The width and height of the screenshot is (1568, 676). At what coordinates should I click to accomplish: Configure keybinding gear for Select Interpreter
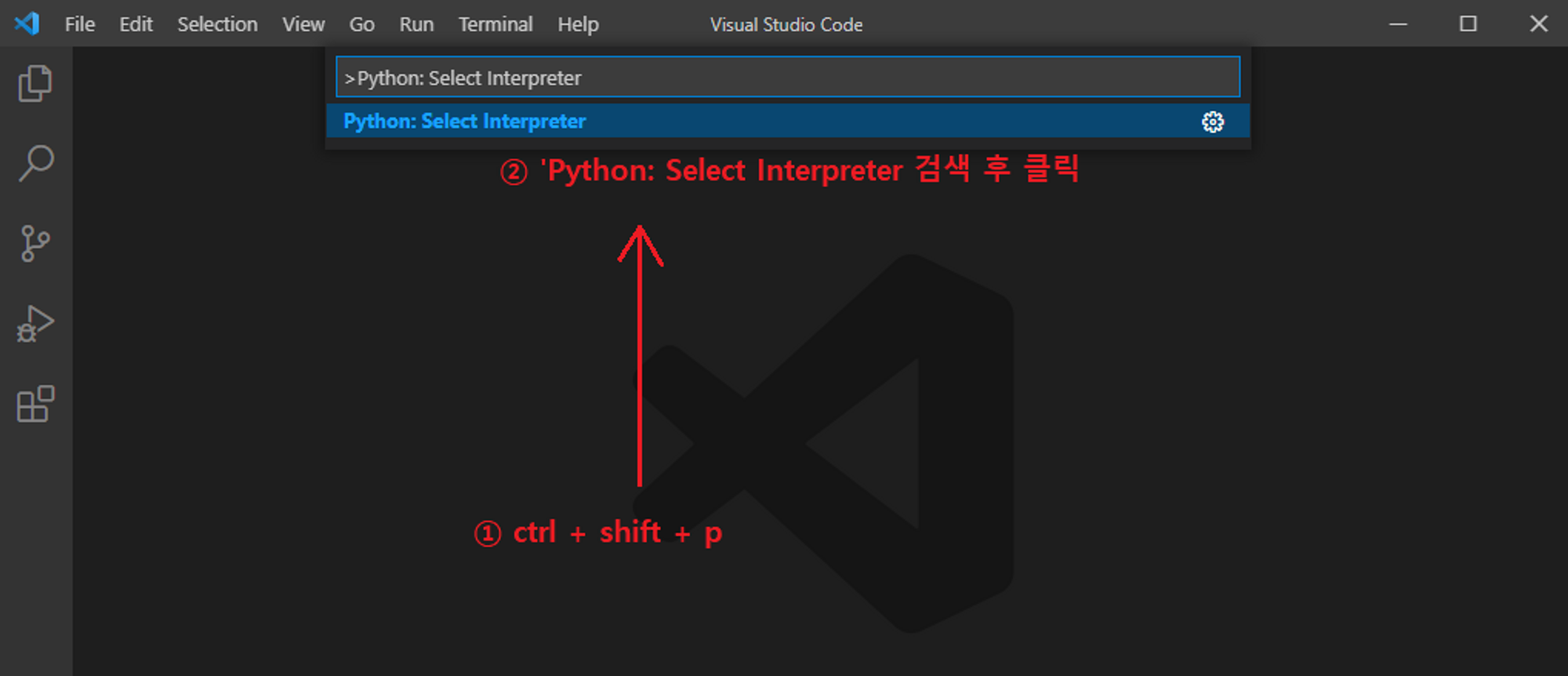click(x=1213, y=122)
